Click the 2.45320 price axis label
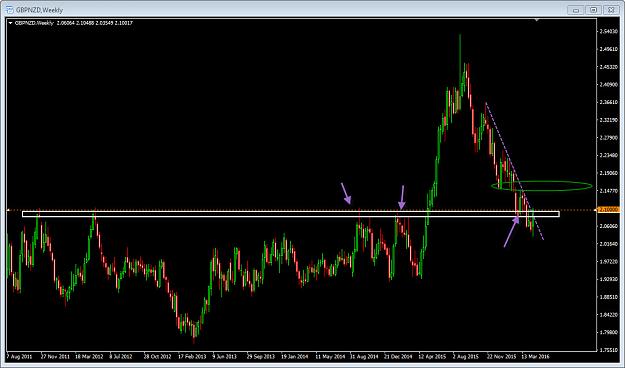Viewport: 625px width, 368px height. coord(608,67)
